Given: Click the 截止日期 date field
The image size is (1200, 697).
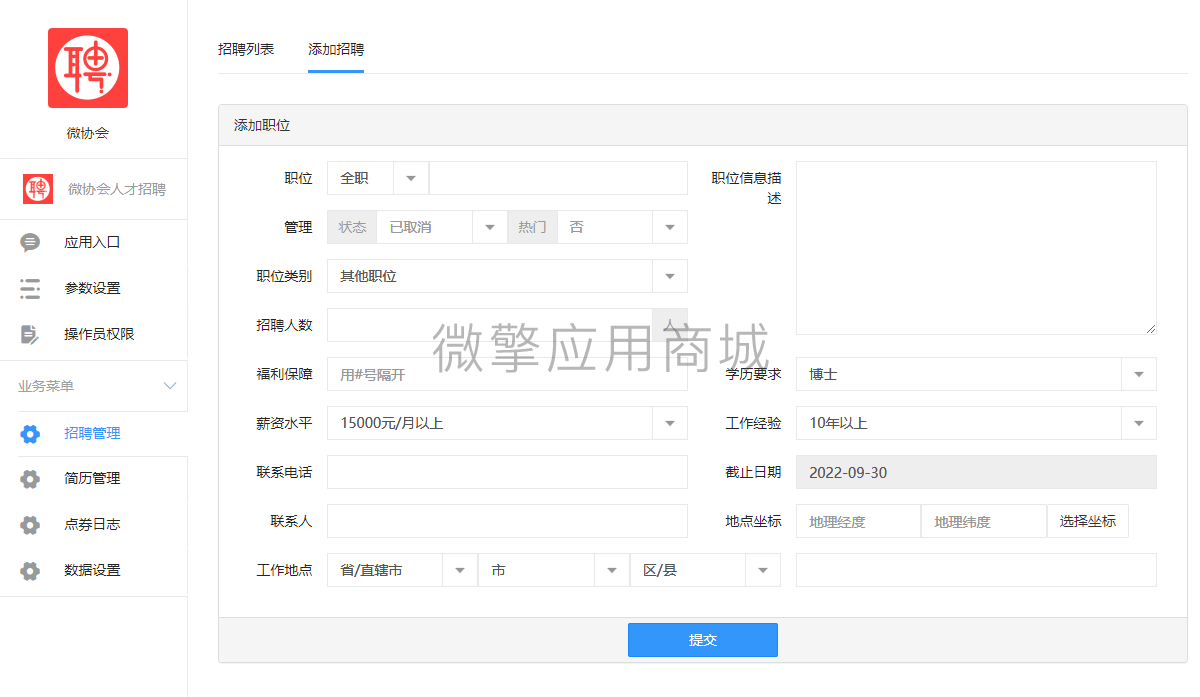Looking at the screenshot, I should coord(976,472).
